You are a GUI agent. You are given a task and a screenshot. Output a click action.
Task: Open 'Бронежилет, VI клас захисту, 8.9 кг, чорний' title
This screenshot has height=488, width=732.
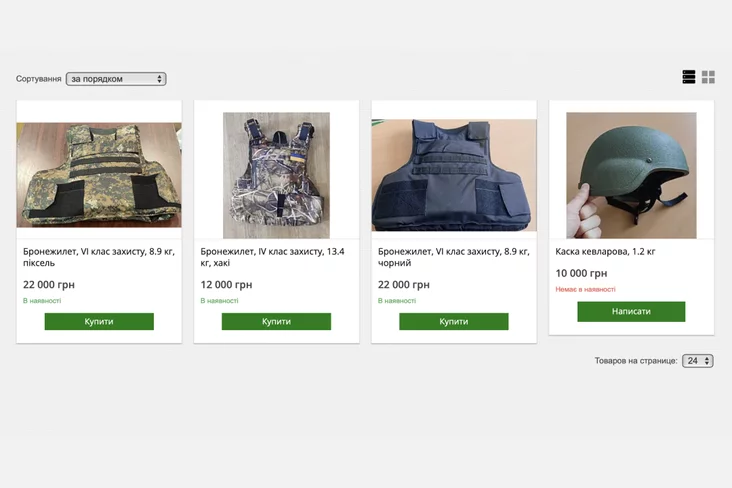tap(454, 257)
